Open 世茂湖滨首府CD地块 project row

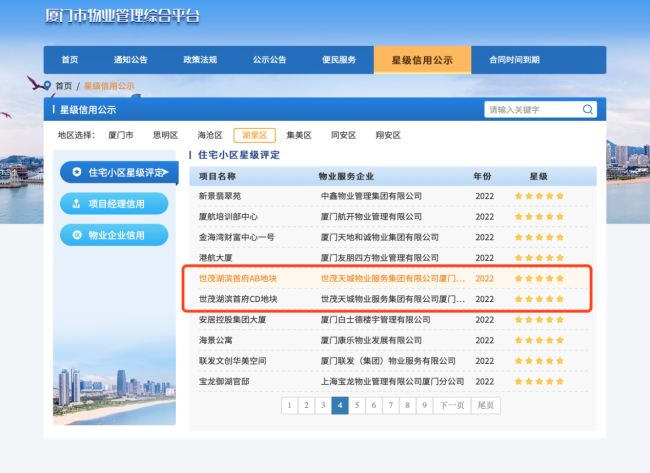click(394, 299)
